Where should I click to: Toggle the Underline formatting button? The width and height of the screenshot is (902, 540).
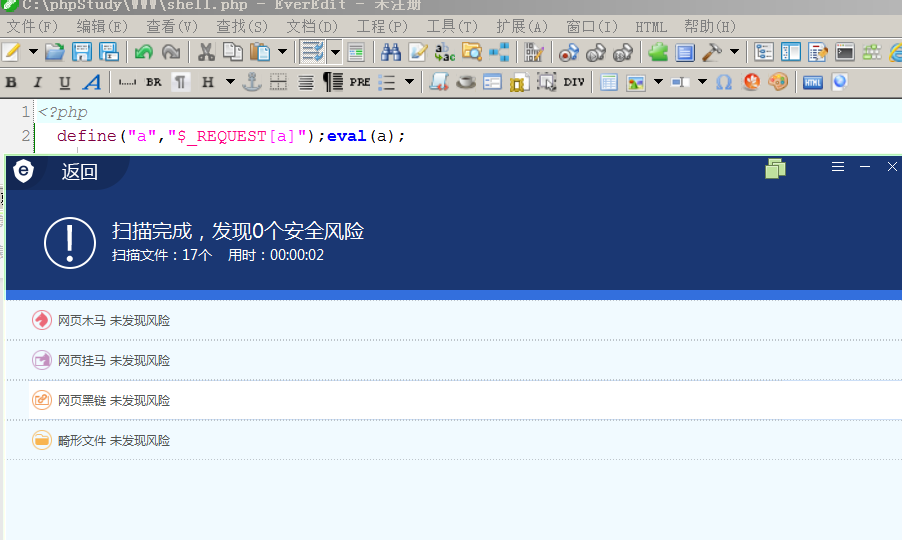[64, 82]
